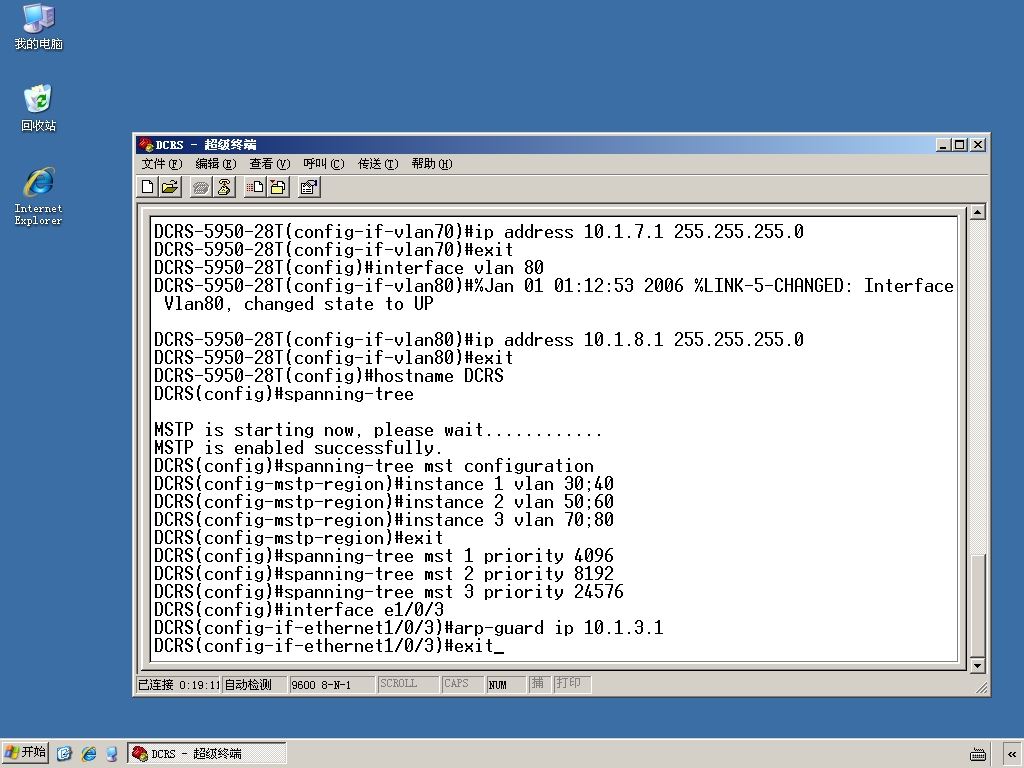Click the 捕 capture status indicator
The width and height of the screenshot is (1024, 768).
pyautogui.click(x=539, y=684)
